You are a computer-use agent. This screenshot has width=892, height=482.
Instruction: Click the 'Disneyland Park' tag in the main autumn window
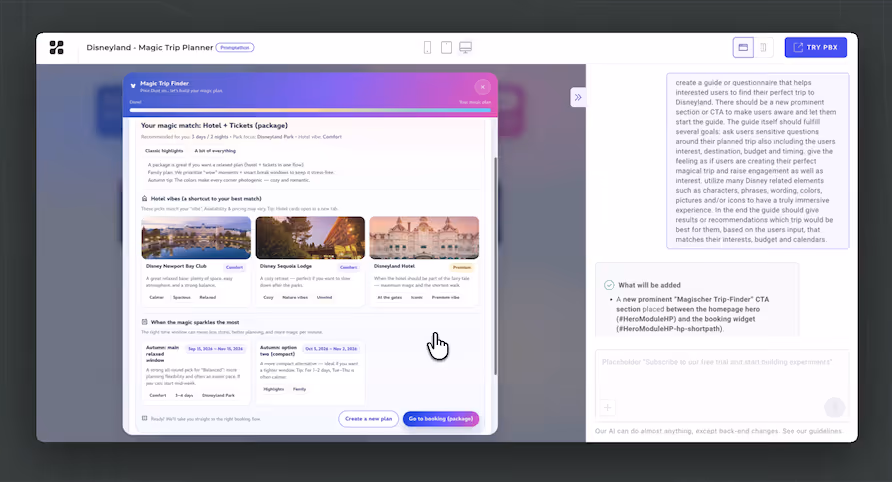218,396
